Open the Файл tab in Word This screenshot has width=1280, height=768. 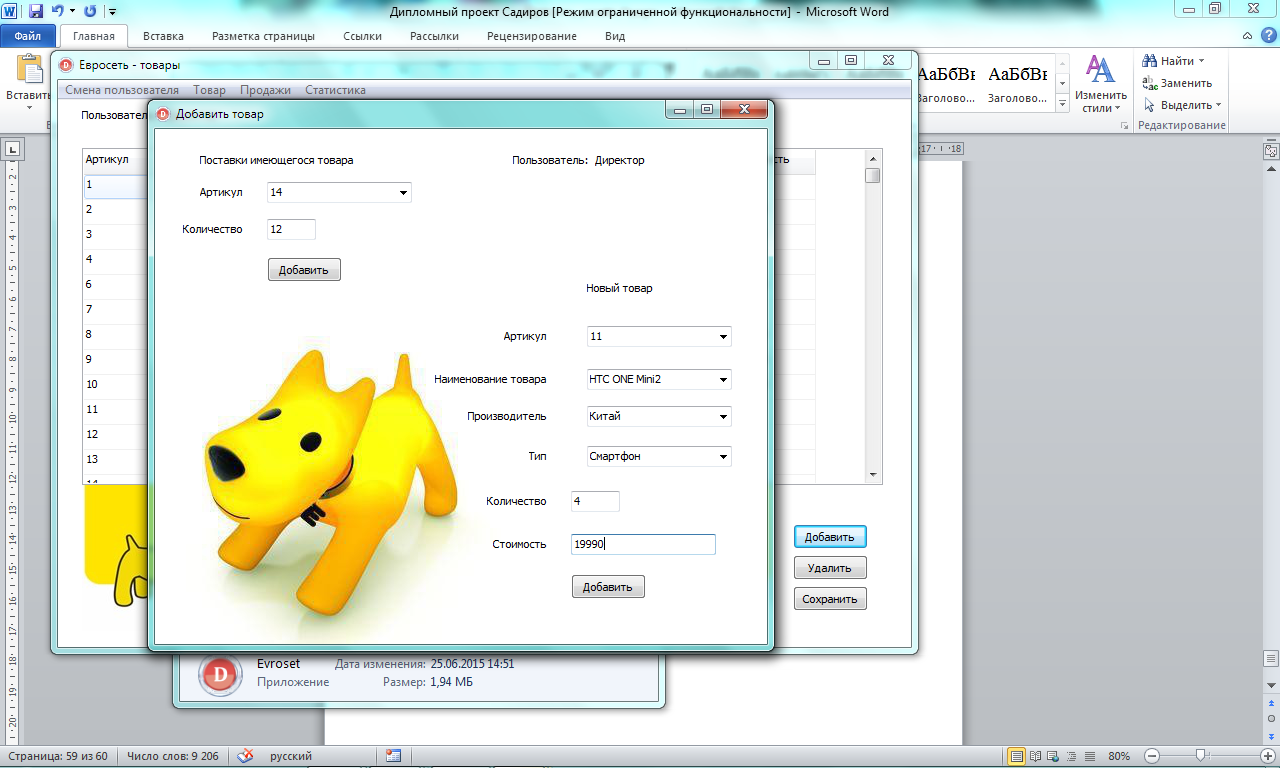pos(27,36)
